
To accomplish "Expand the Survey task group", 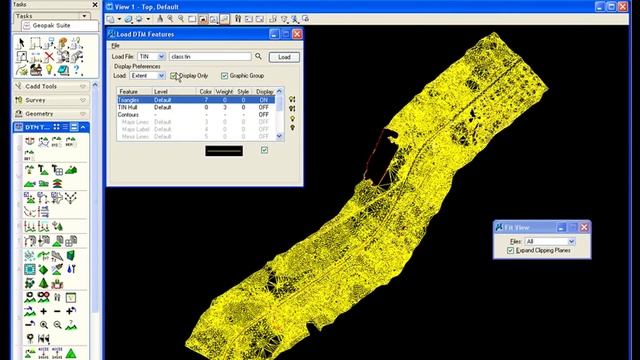I will (x=83, y=100).
